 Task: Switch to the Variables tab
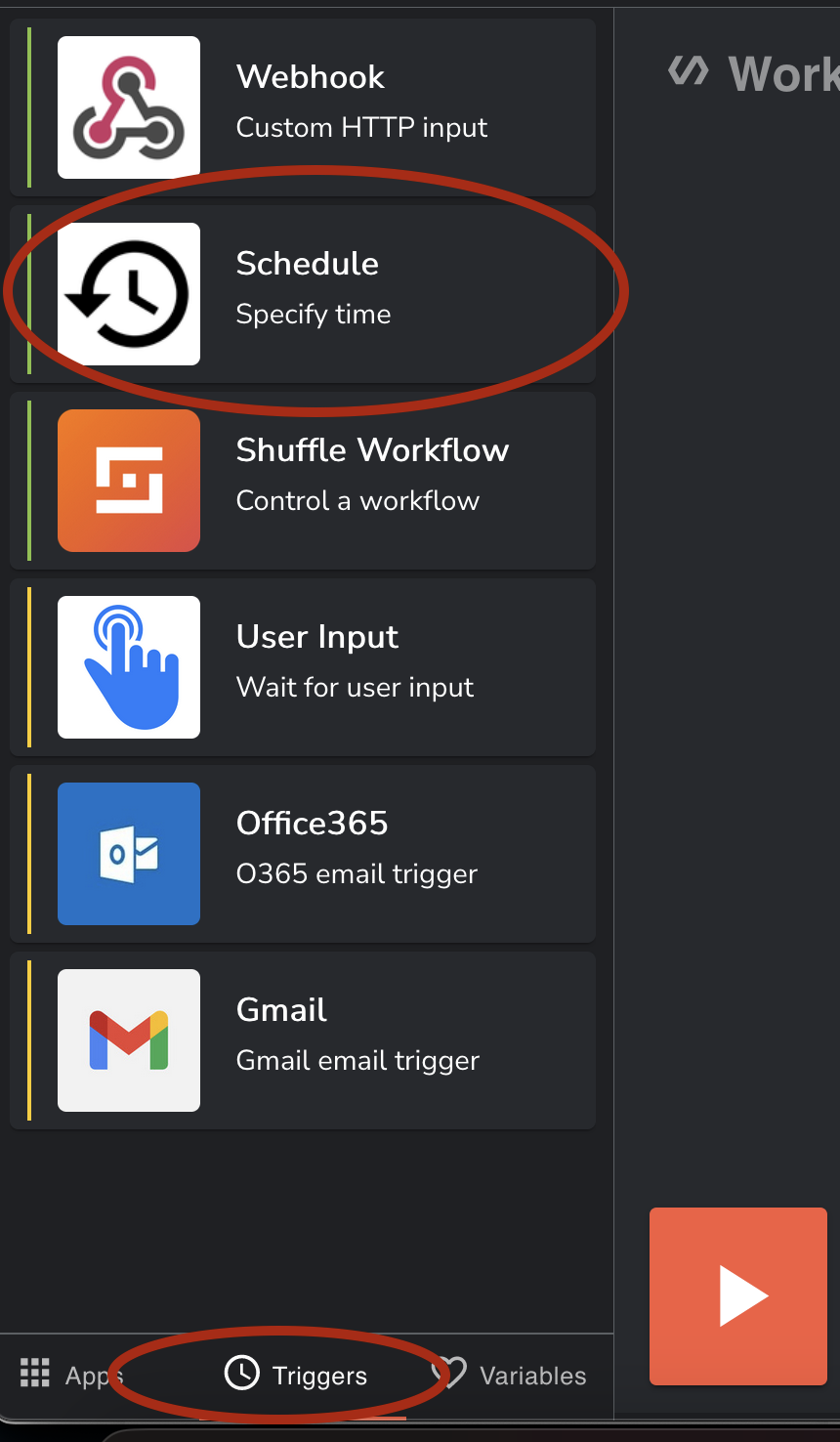coord(532,1376)
